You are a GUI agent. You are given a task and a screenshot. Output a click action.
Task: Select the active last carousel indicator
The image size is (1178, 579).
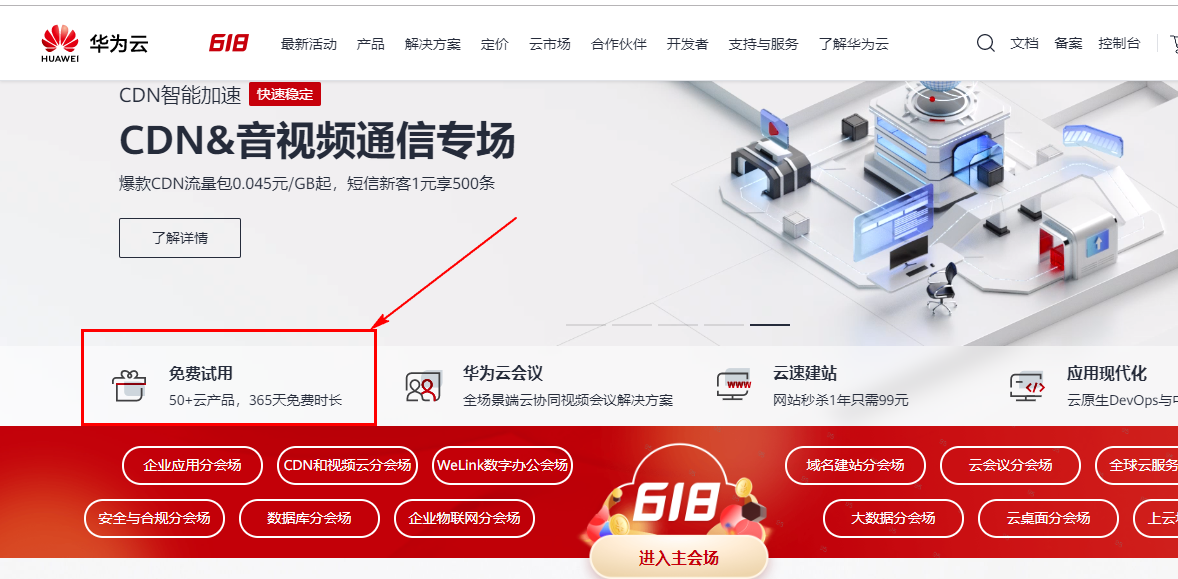[x=770, y=324]
